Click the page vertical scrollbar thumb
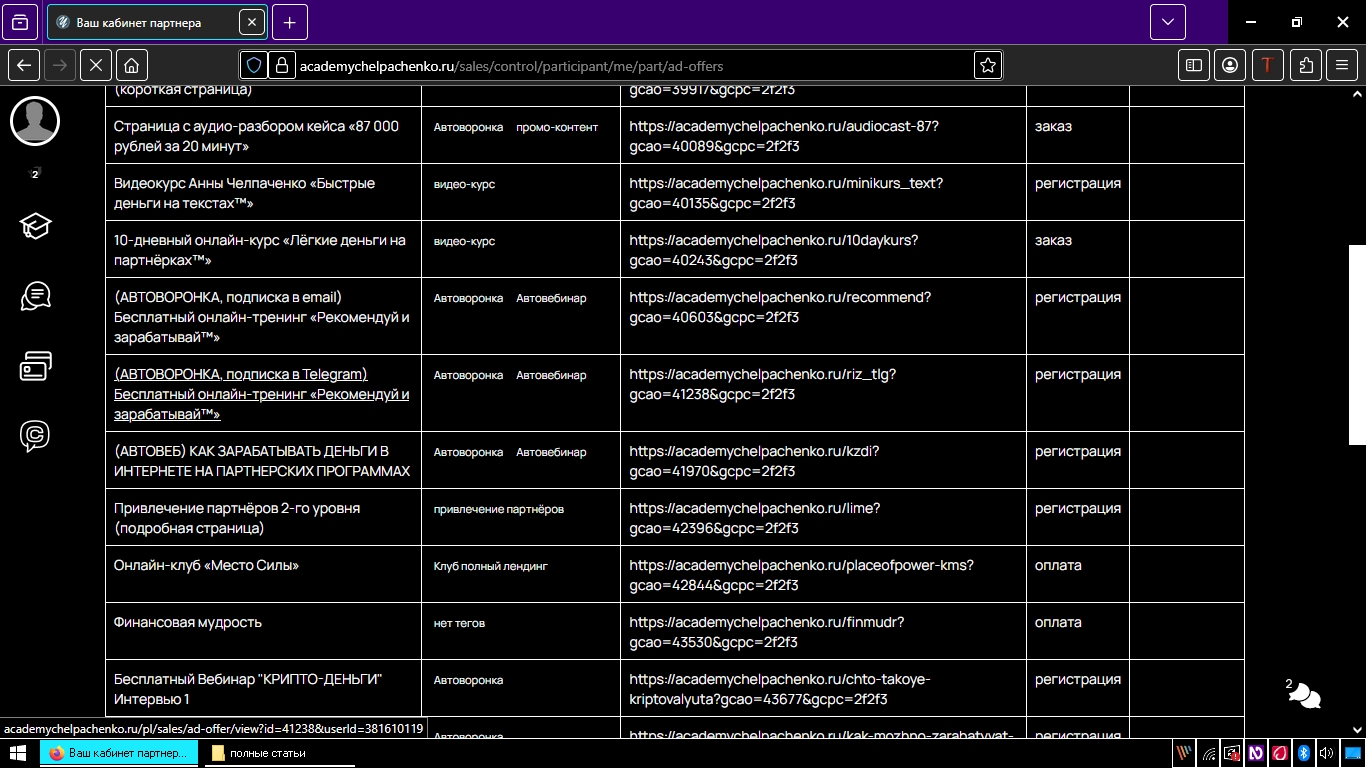 1357,345
